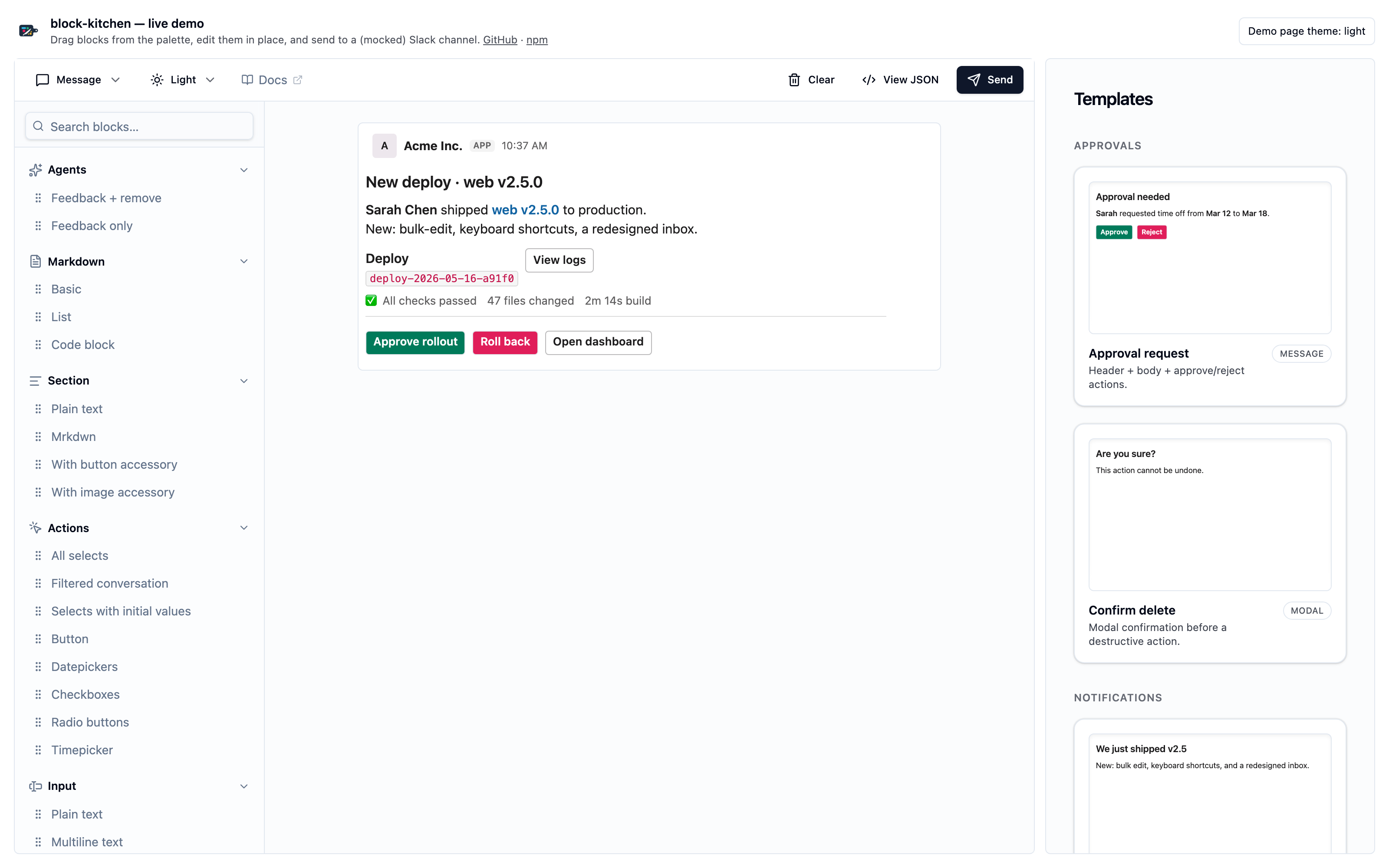Viewport: 1389px width, 868px height.
Task: Click the MODAL badge on Confirm delete
Action: 1307,611
